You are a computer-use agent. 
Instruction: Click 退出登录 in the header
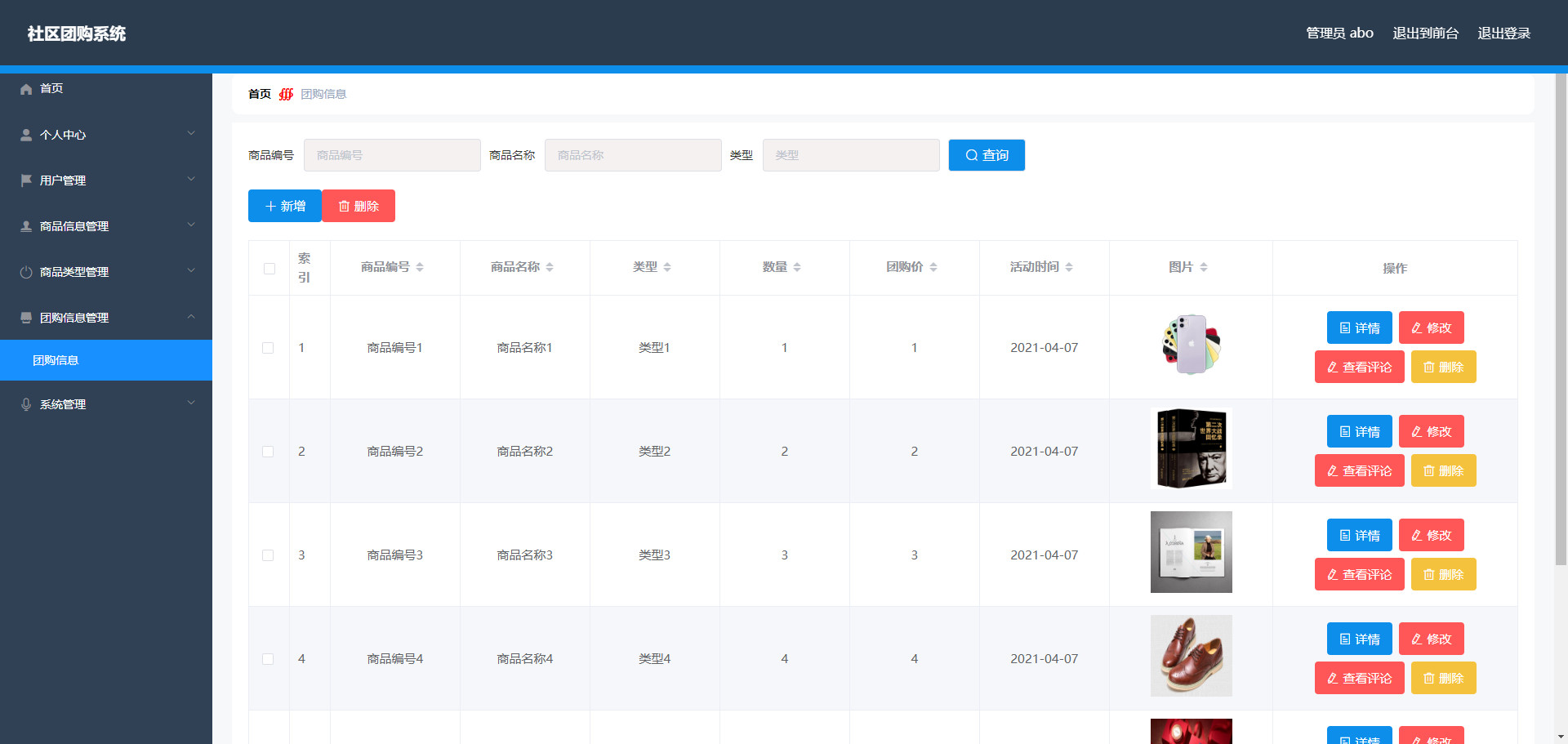pyautogui.click(x=1503, y=33)
